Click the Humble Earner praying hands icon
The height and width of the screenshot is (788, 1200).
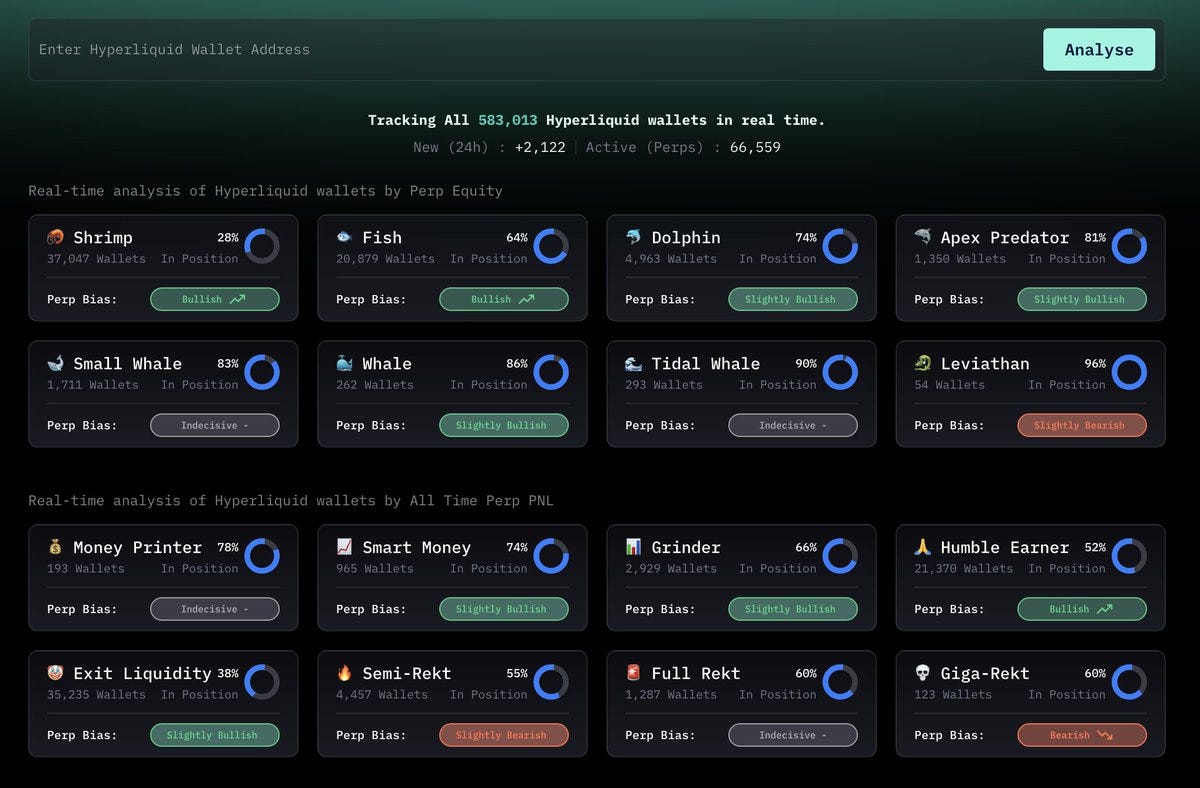tap(922, 548)
